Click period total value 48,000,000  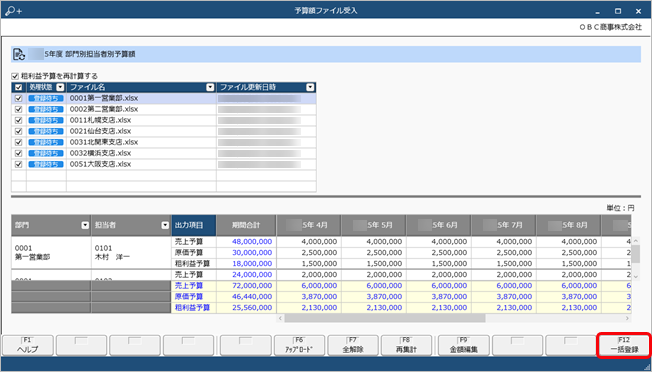pyautogui.click(x=252, y=241)
